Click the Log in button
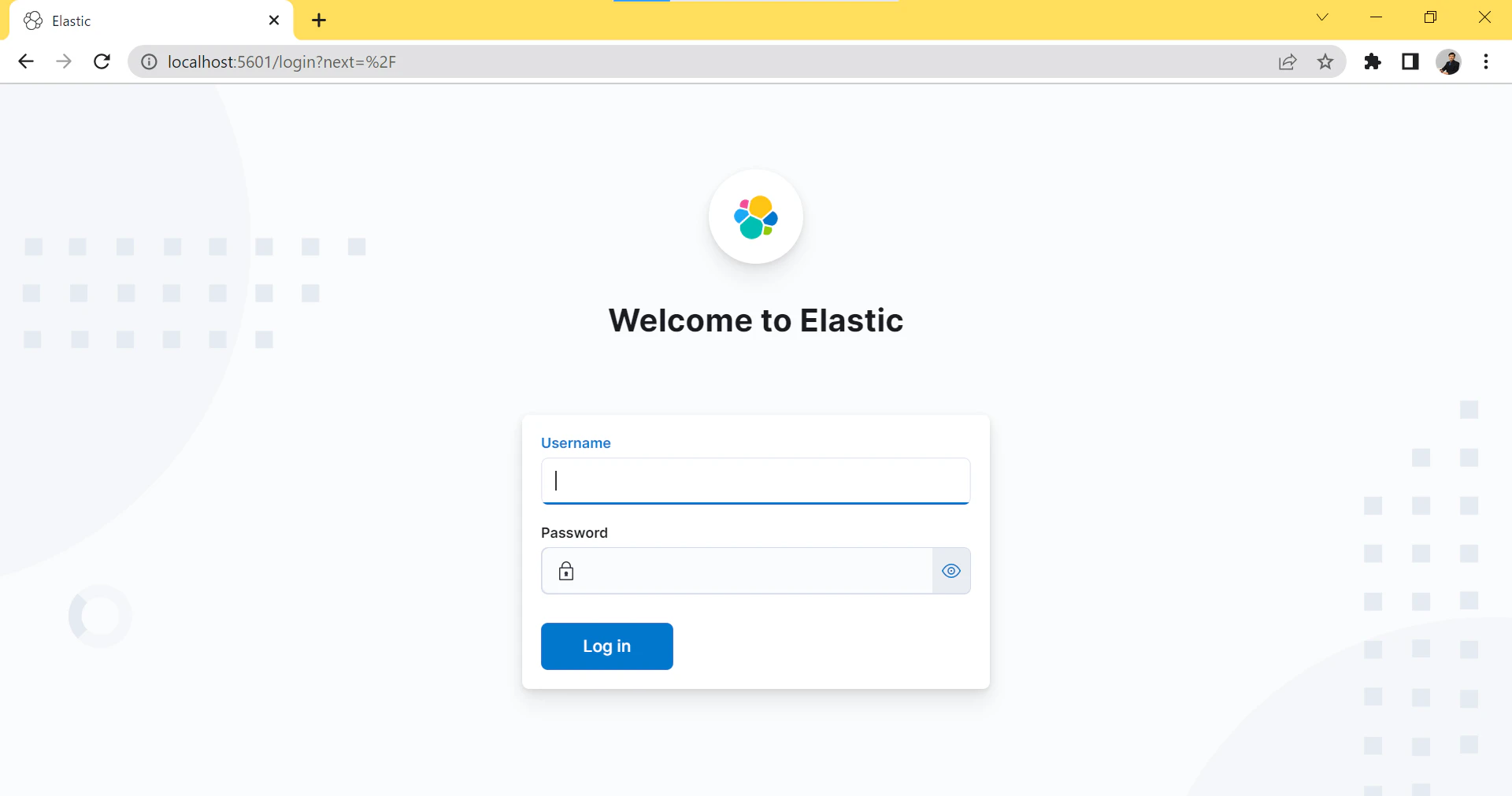This screenshot has width=1512, height=796. tap(606, 646)
